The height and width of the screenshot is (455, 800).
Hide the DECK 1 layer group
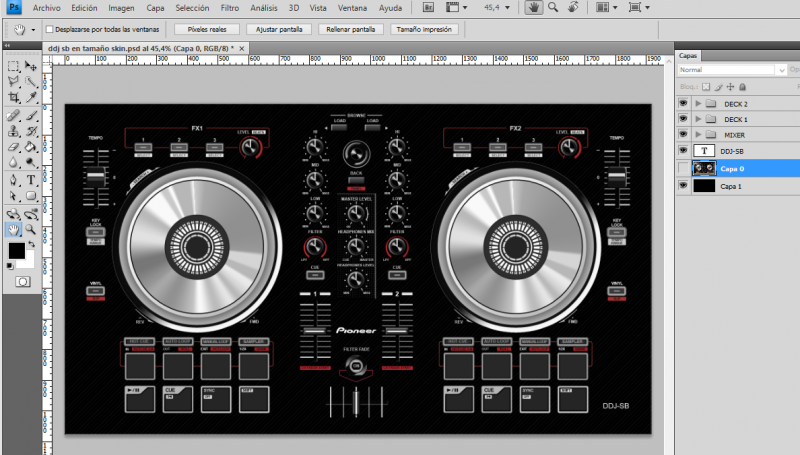[x=683, y=119]
